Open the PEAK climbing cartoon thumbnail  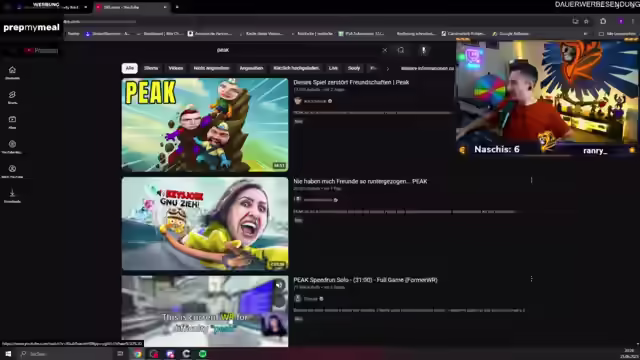pyautogui.click(x=205, y=125)
